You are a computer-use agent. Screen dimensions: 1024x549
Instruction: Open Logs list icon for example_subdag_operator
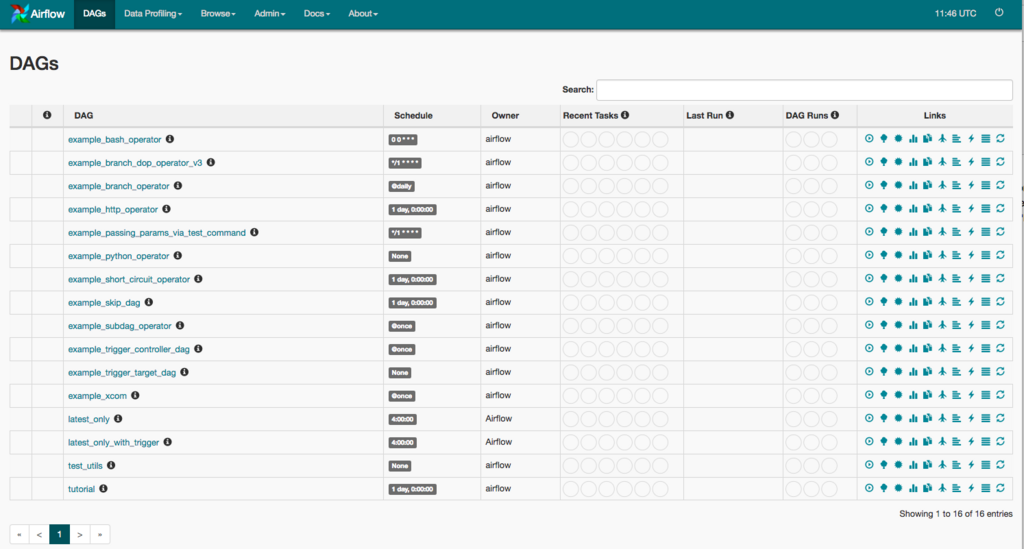985,325
